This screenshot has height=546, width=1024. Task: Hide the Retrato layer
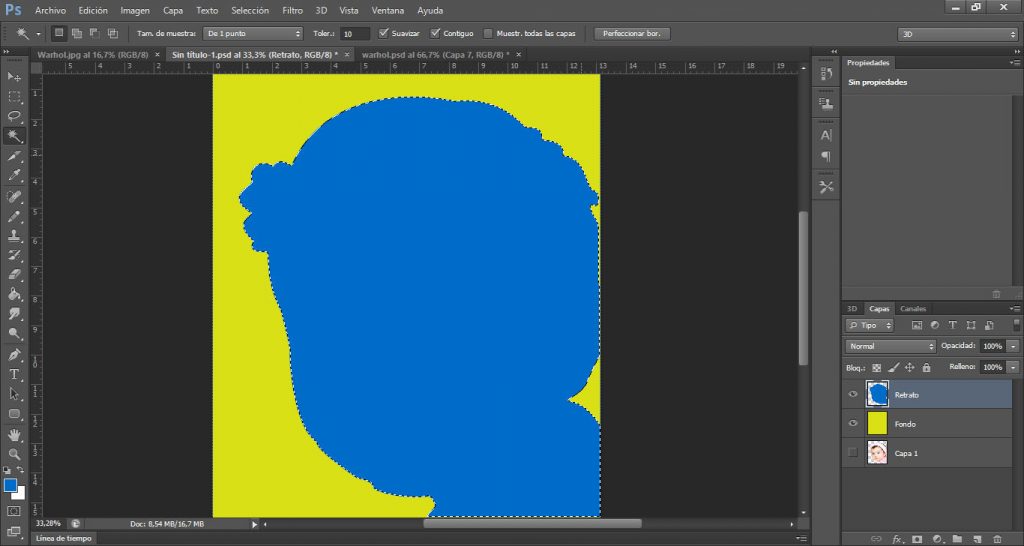pos(853,395)
